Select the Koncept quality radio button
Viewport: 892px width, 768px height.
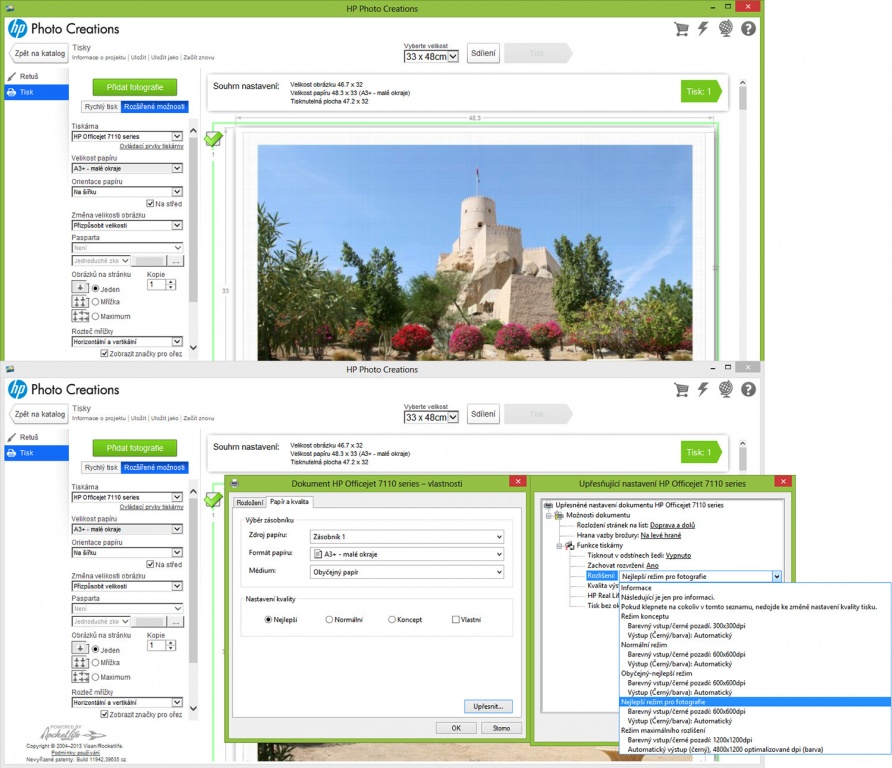[x=392, y=620]
